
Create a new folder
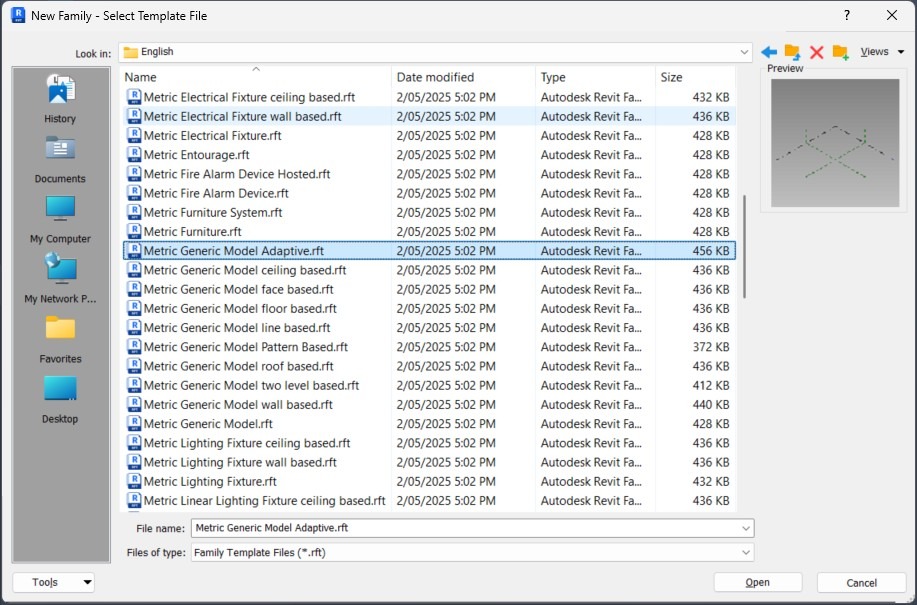click(840, 52)
